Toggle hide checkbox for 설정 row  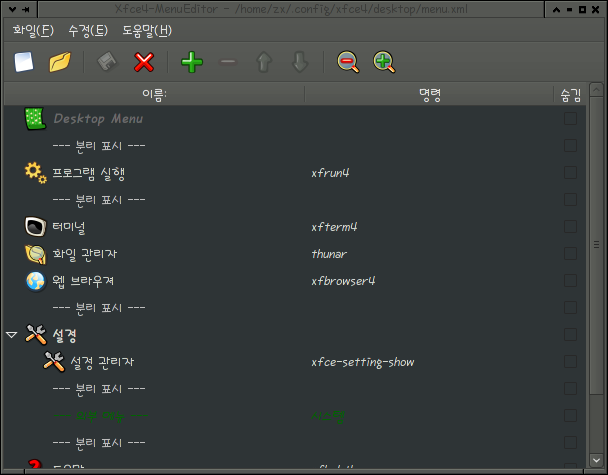(x=570, y=335)
